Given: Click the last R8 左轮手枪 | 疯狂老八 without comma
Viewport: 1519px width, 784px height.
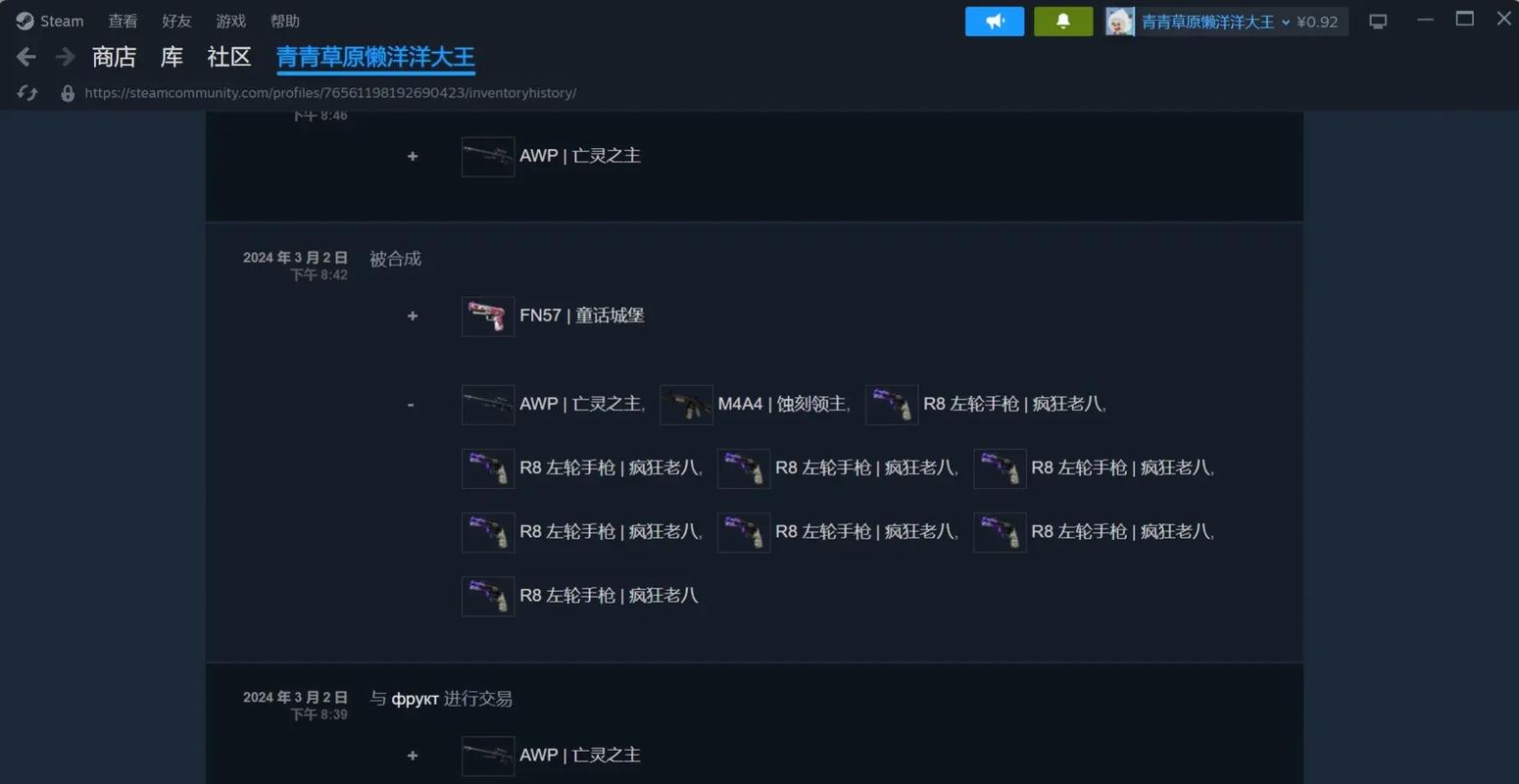Looking at the screenshot, I should coord(609,595).
